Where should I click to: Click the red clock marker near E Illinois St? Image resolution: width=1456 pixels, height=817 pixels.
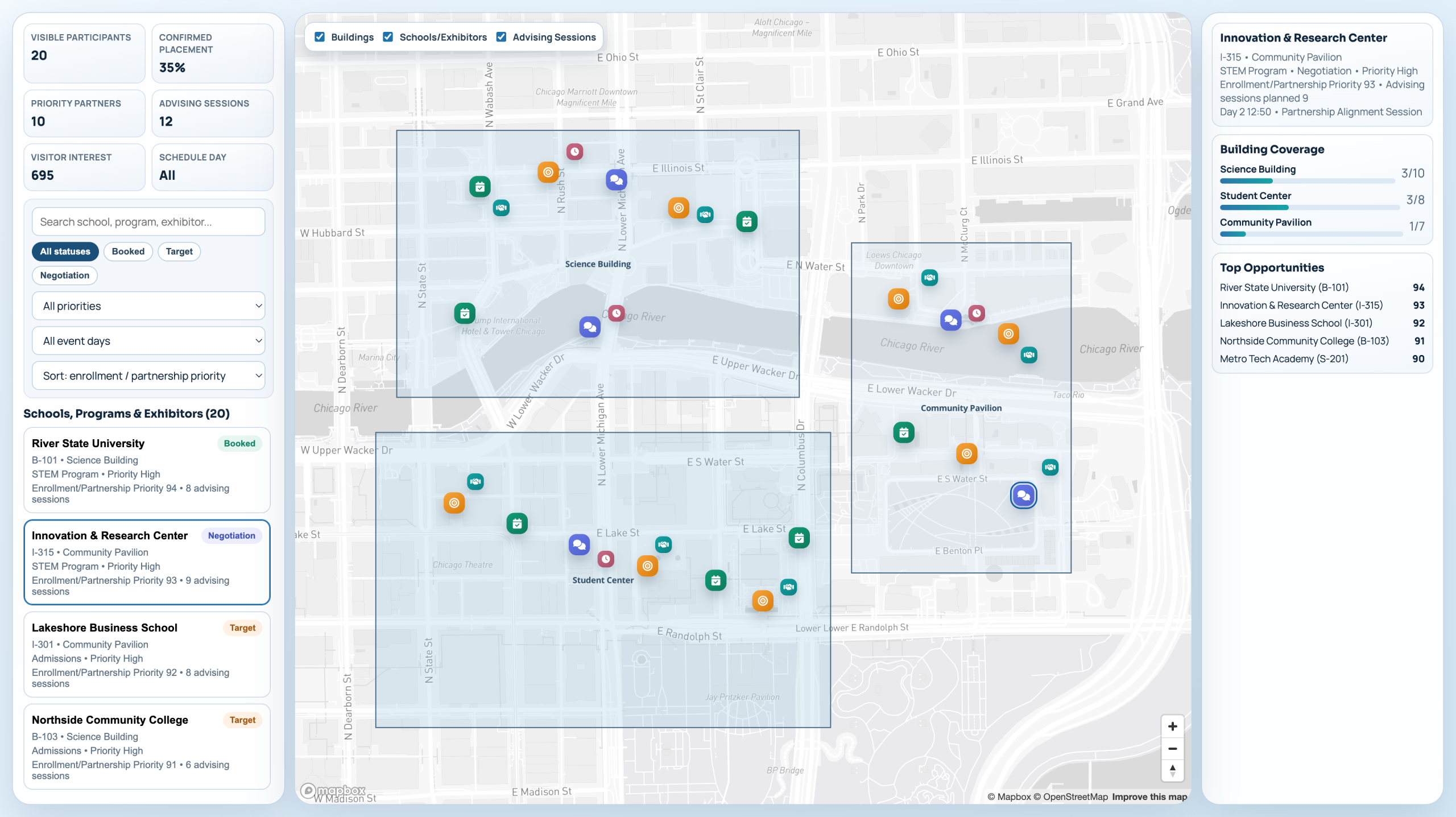[574, 152]
